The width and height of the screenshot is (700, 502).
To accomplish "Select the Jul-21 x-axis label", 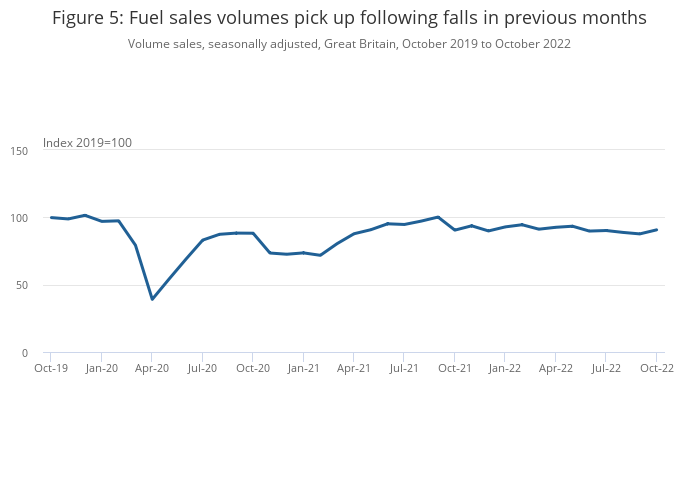I will 404,368.
